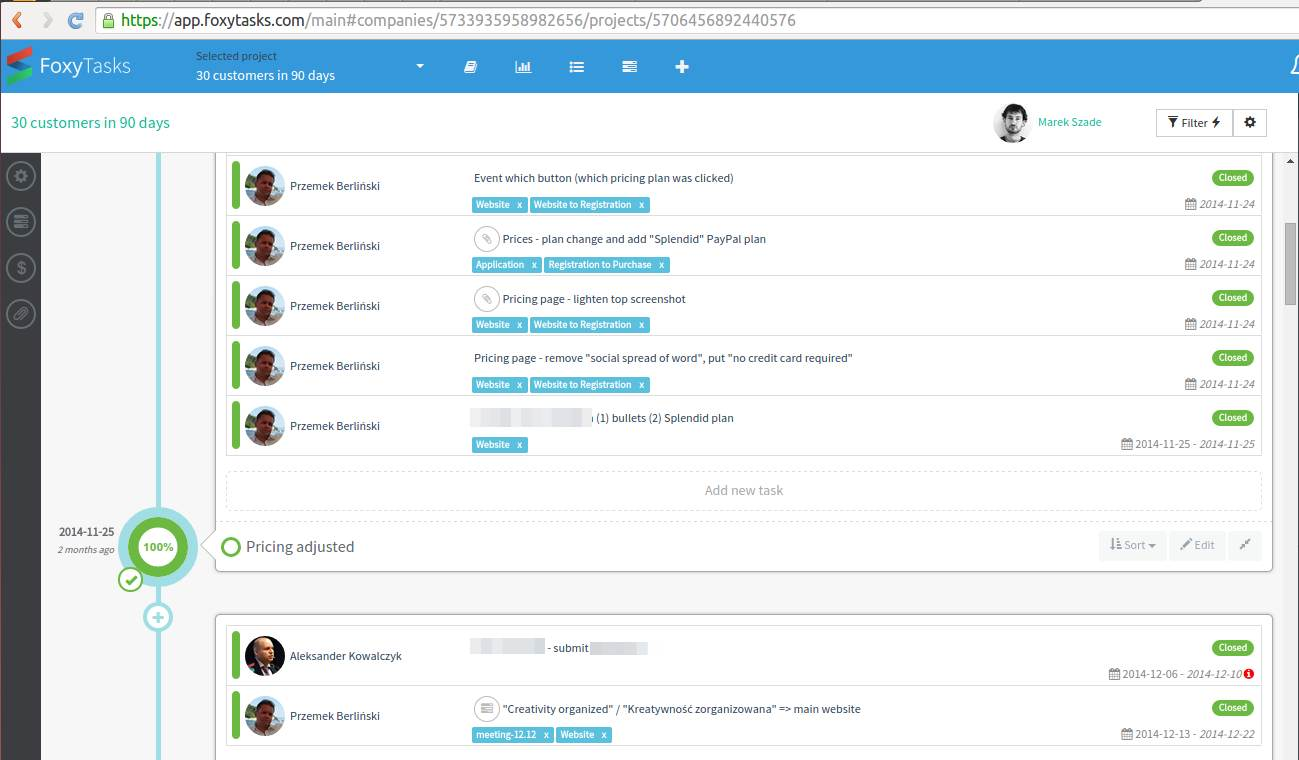Screen dimensions: 1299x760
Task: Click Edit button for Pricing adjusted milestone
Action: (x=1197, y=545)
